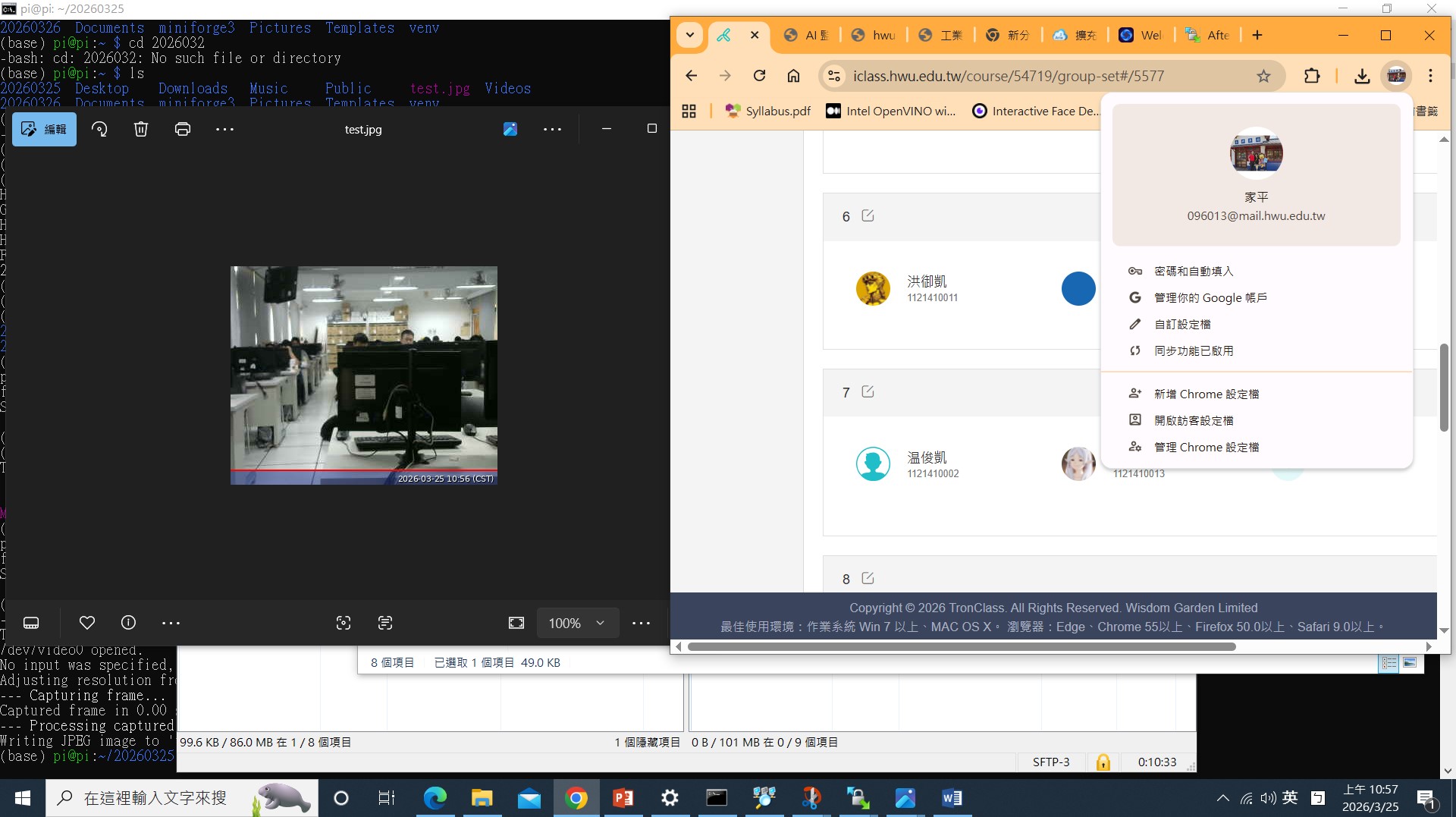This screenshot has height=817, width=1456.
Task: Open Syllabus.pdf bookmark
Action: pyautogui.click(x=768, y=111)
